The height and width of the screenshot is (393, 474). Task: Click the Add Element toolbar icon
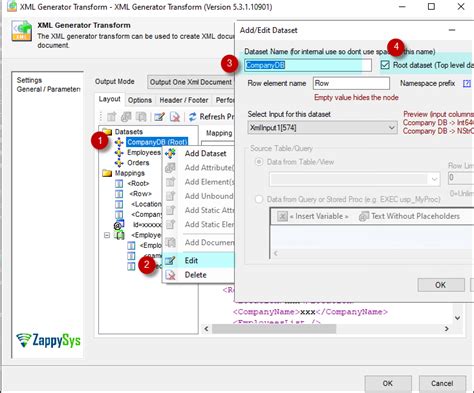[x=112, y=117]
